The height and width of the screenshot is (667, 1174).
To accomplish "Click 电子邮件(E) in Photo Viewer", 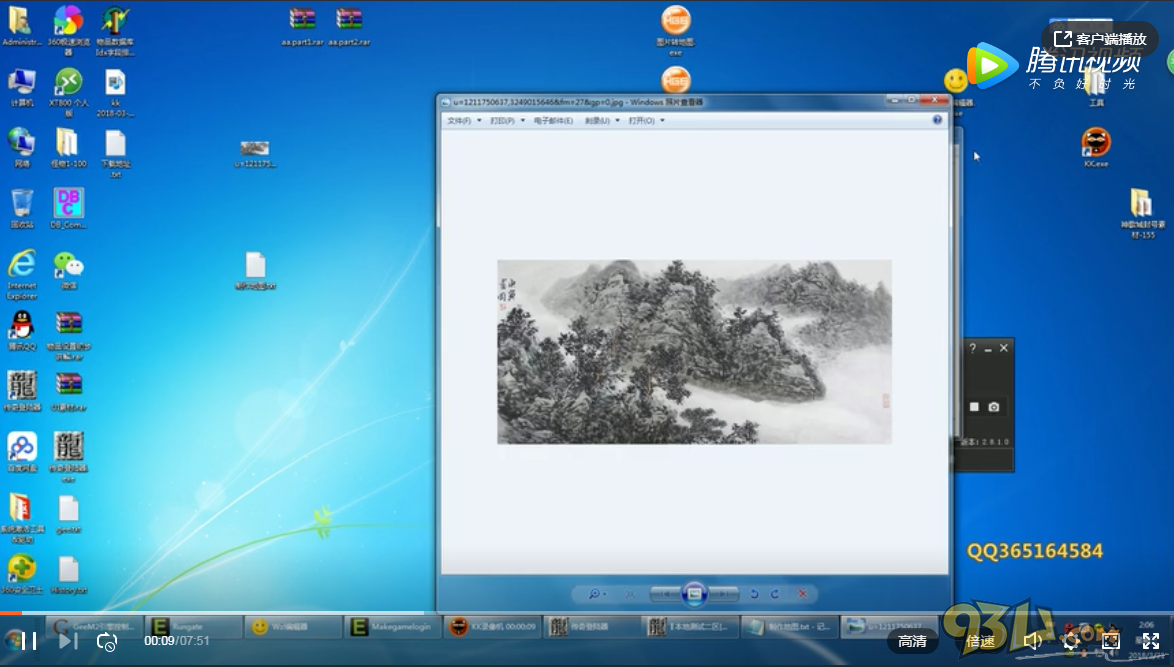I will [553, 121].
